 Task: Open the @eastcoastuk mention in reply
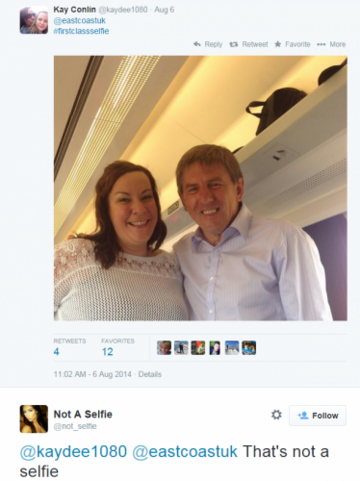pyautogui.click(x=185, y=452)
